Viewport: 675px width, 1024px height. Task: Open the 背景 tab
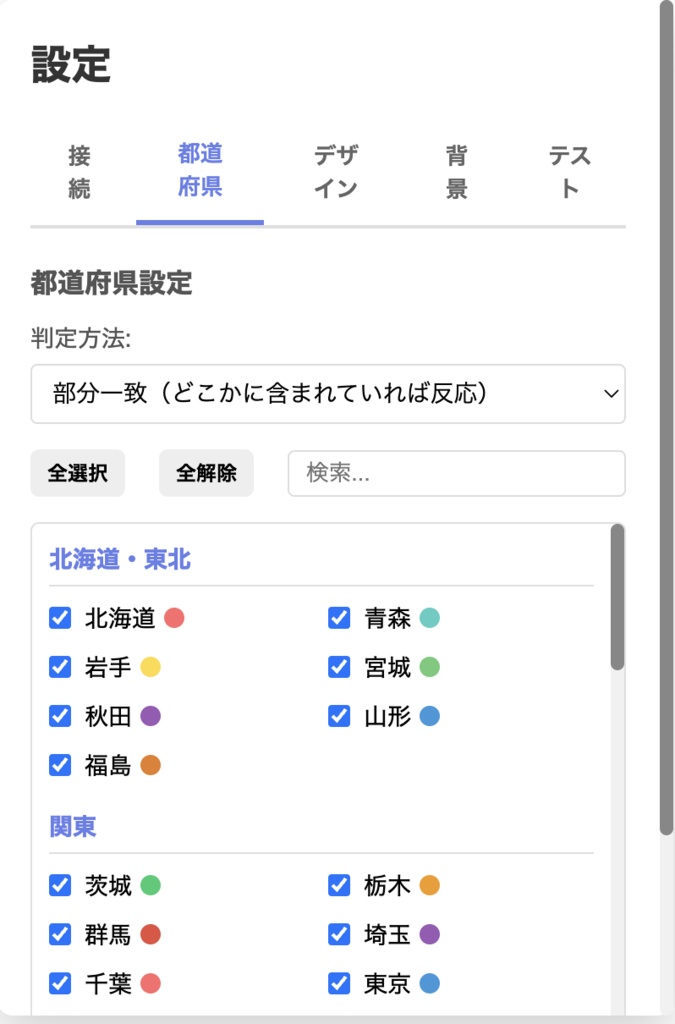[456, 172]
